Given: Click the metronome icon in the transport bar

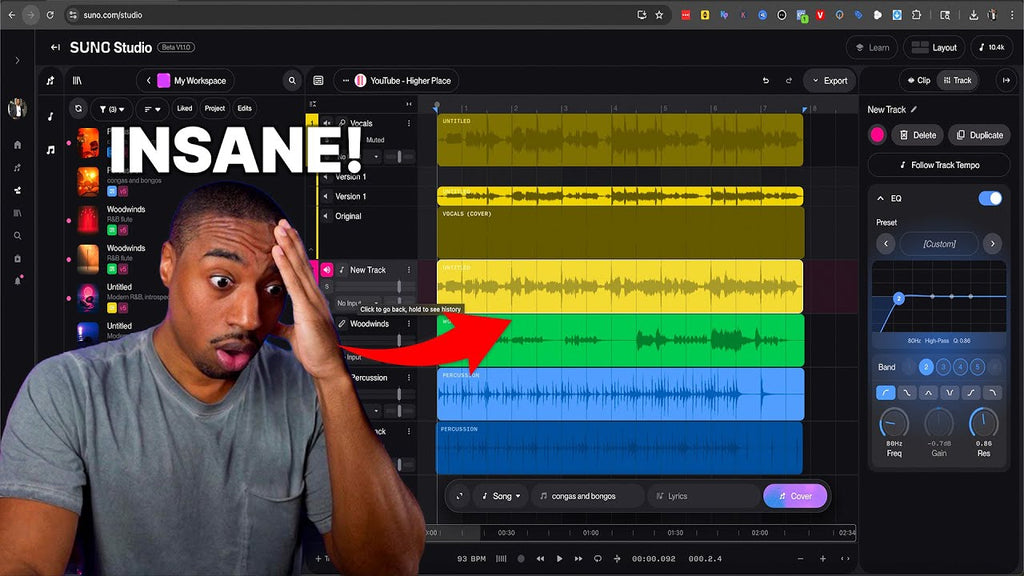Looking at the screenshot, I should 500,558.
